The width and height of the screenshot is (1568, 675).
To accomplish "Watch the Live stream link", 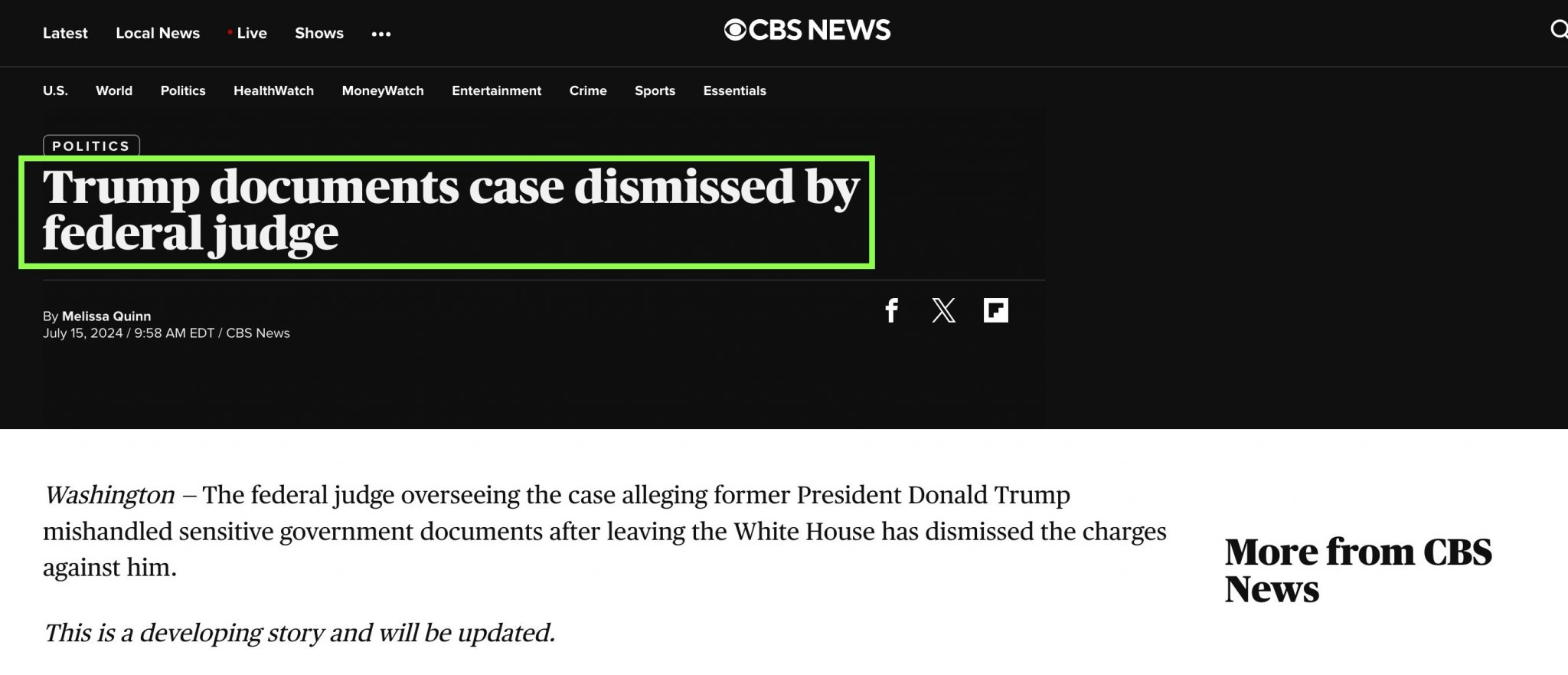I will point(247,33).
